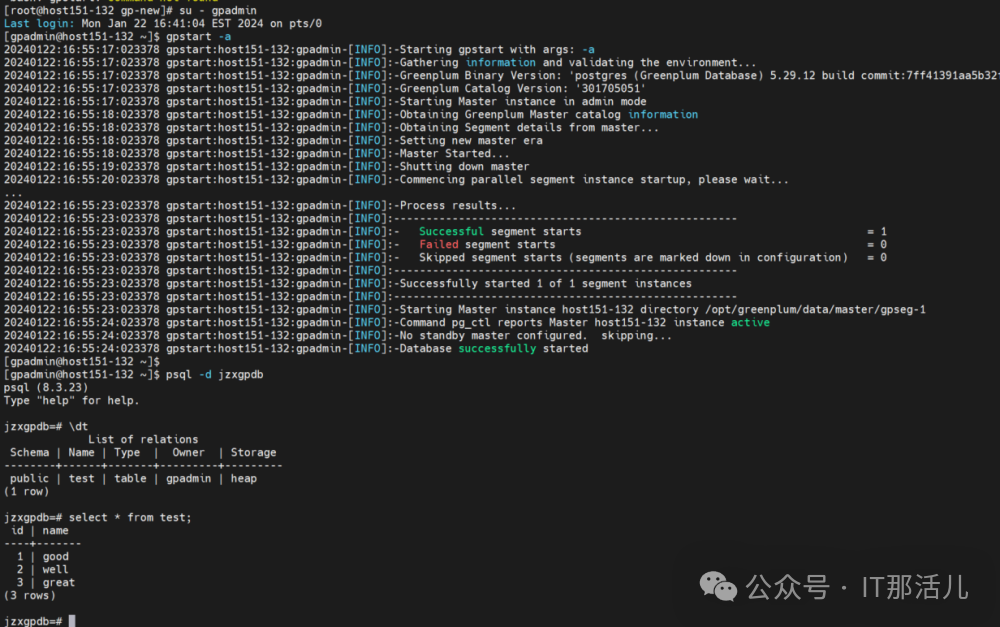This screenshot has width=1000, height=627.
Task: Click the green "Successful" segment starts text
Action: (452, 231)
